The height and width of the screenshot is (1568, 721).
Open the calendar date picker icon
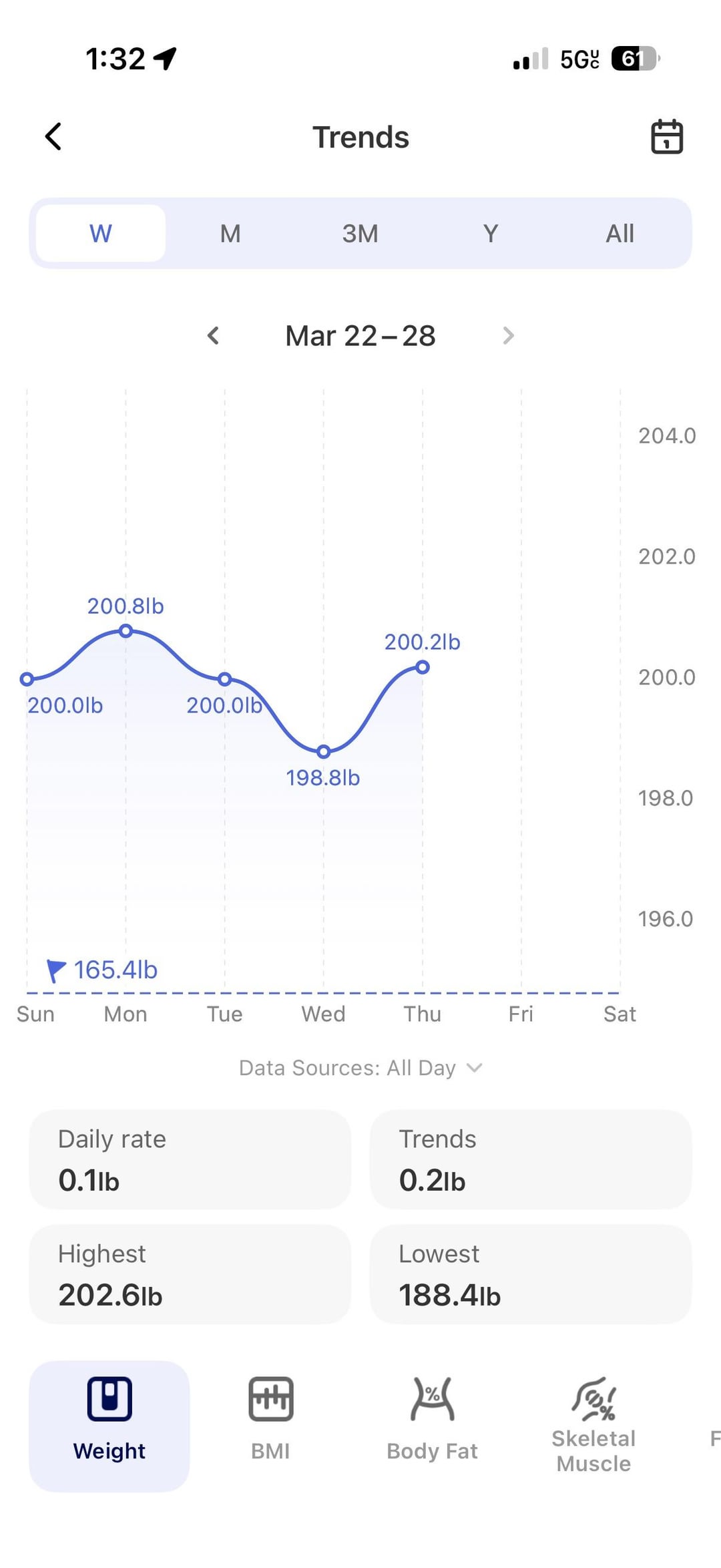pos(666,137)
